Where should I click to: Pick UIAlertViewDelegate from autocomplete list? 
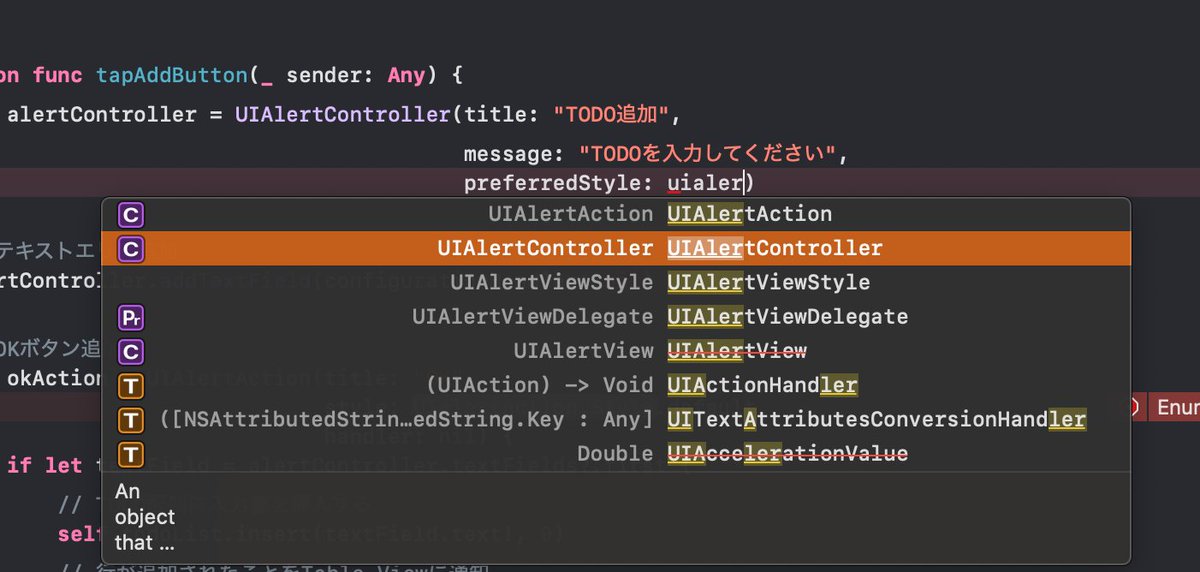point(616,317)
